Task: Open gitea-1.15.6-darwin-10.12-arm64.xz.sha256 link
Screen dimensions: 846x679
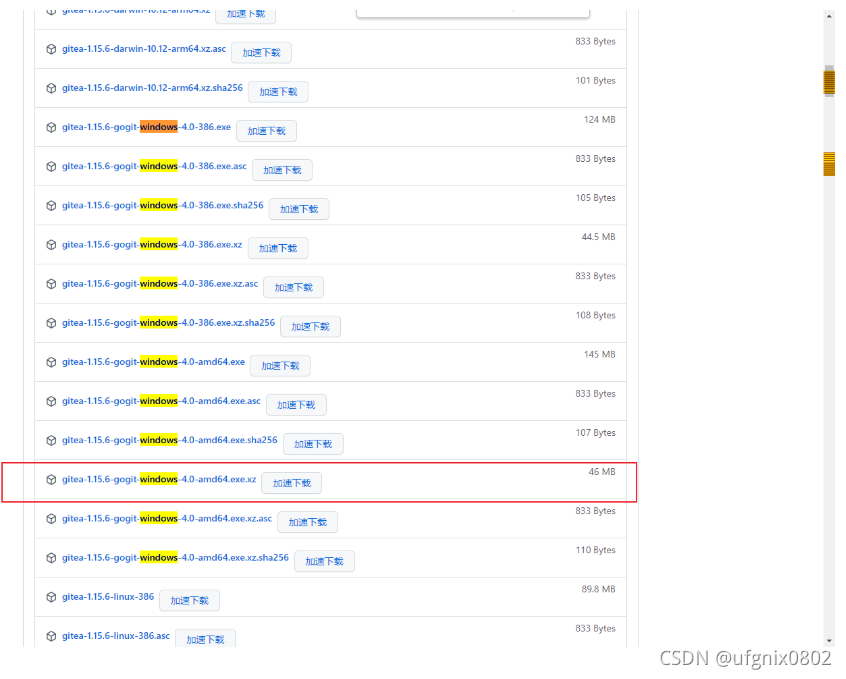Action: pos(152,87)
